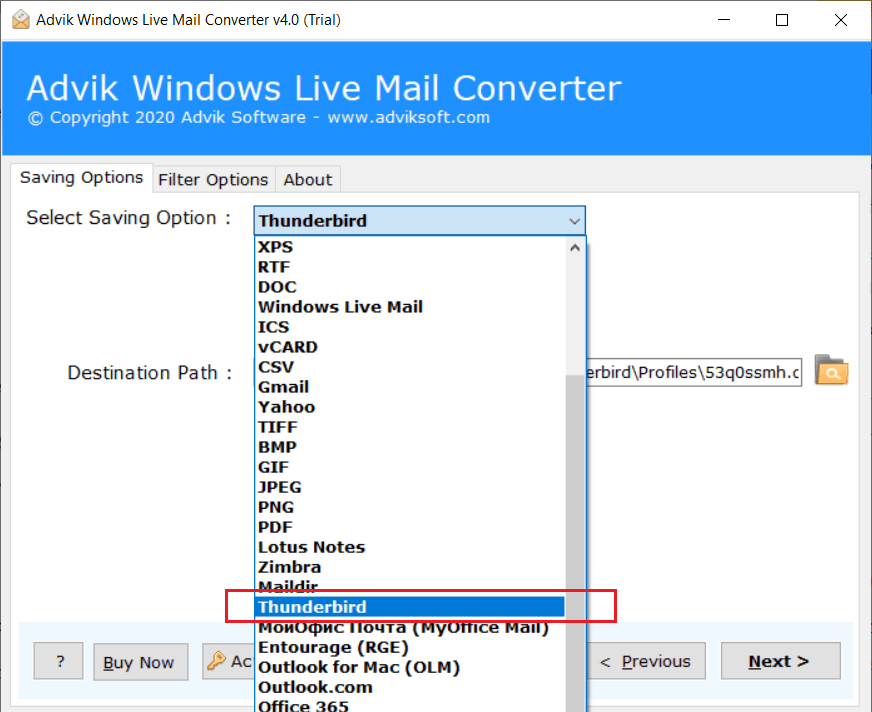Click the Destination Path text field
This screenshot has width=872, height=712.
(x=693, y=372)
